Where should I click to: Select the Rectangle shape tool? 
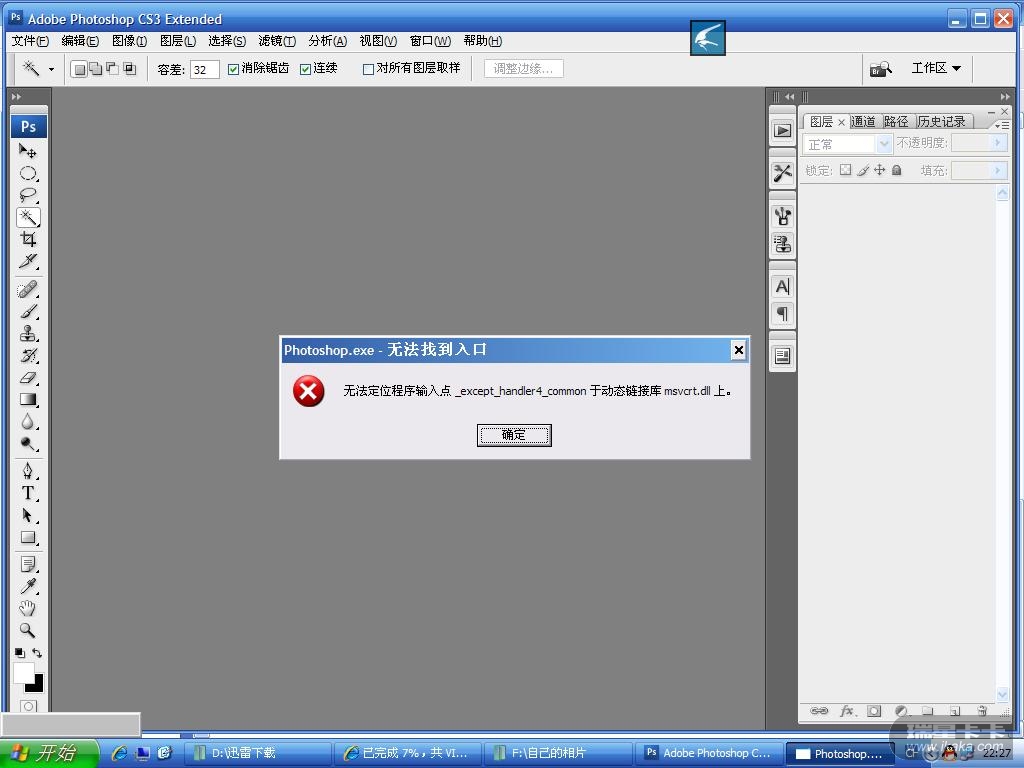pyautogui.click(x=27, y=537)
